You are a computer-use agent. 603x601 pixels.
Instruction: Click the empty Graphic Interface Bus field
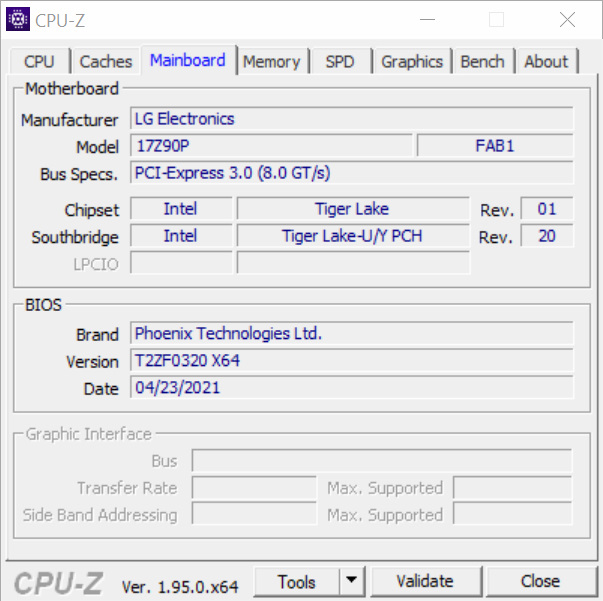(x=382, y=460)
